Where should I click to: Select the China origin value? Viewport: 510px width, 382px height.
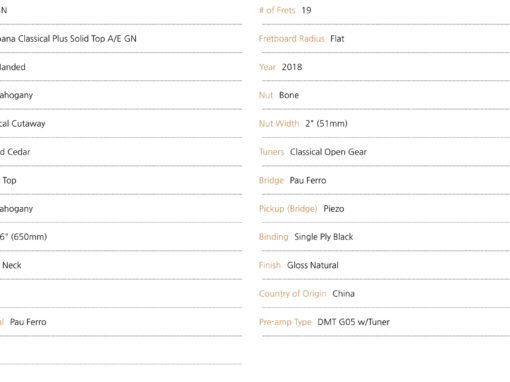coord(343,294)
